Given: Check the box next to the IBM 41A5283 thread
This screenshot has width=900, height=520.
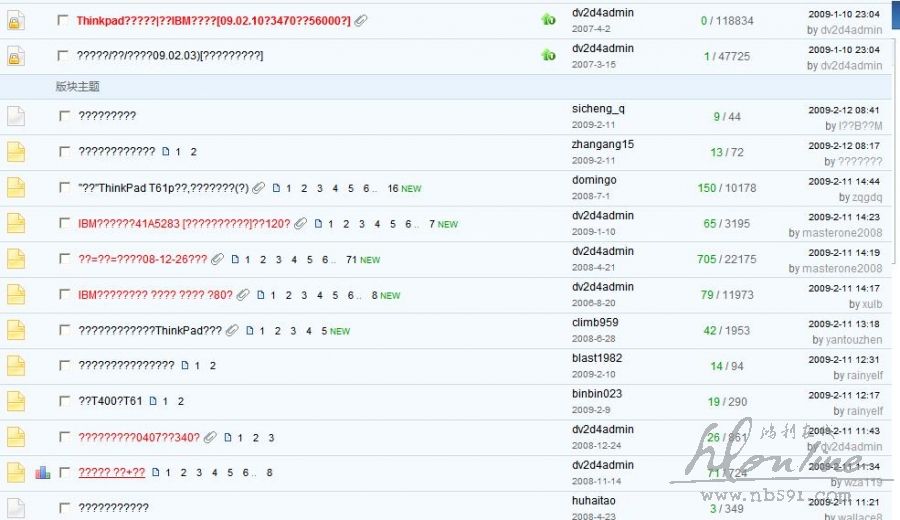Looking at the screenshot, I should [64, 223].
